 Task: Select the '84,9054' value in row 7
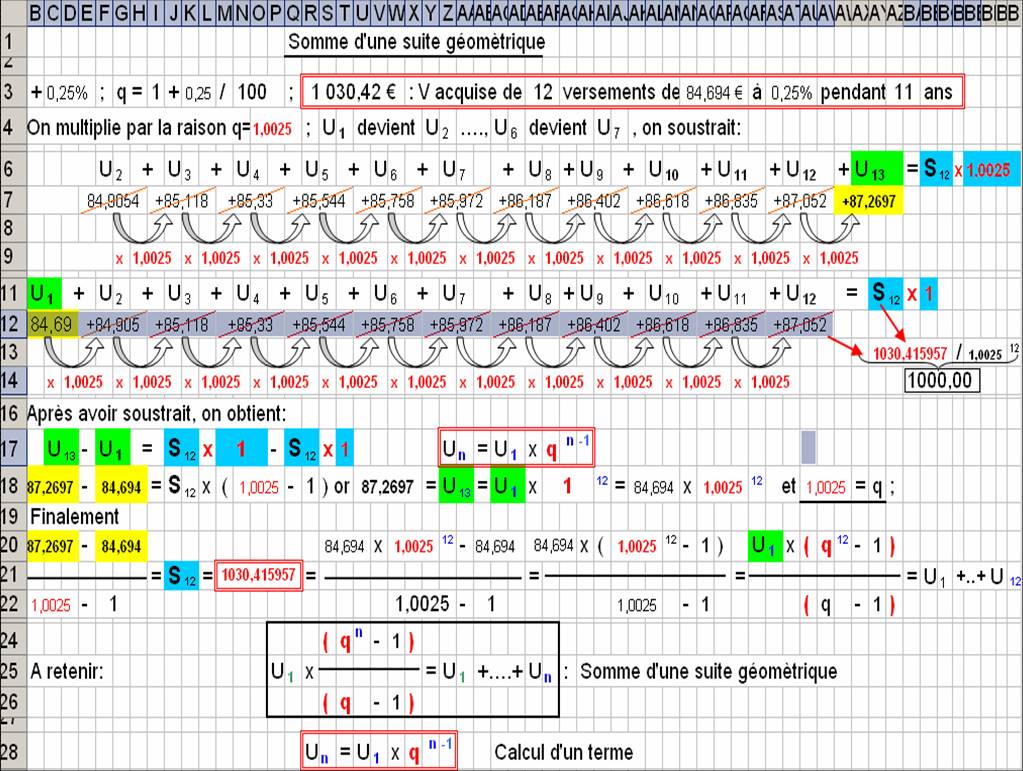pos(113,201)
